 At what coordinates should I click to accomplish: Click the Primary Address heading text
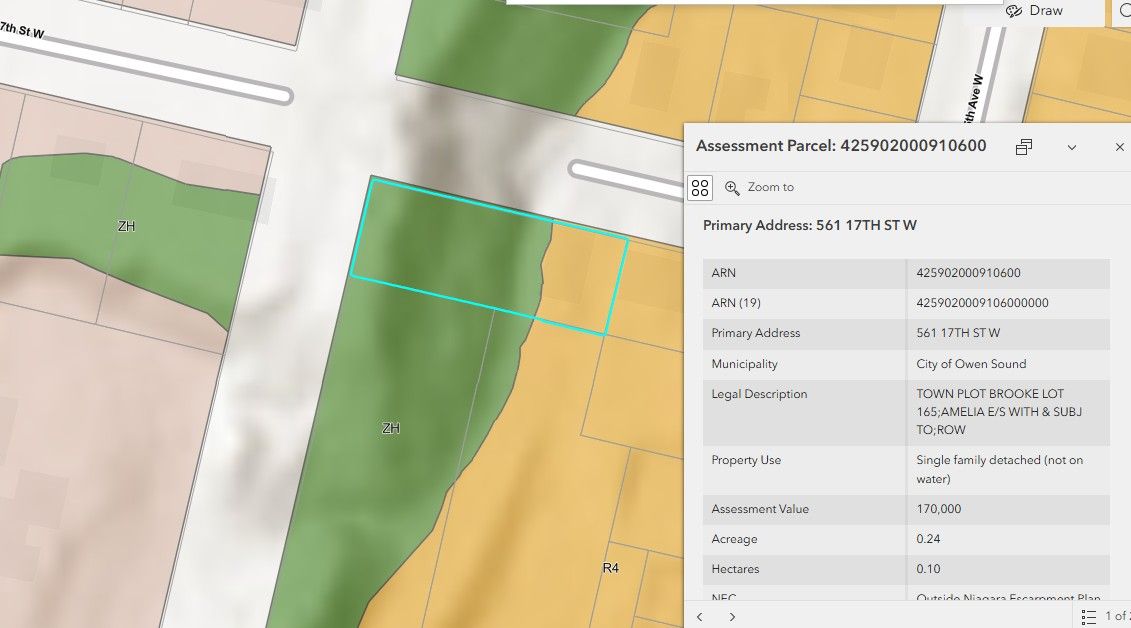pyautogui.click(x=810, y=225)
